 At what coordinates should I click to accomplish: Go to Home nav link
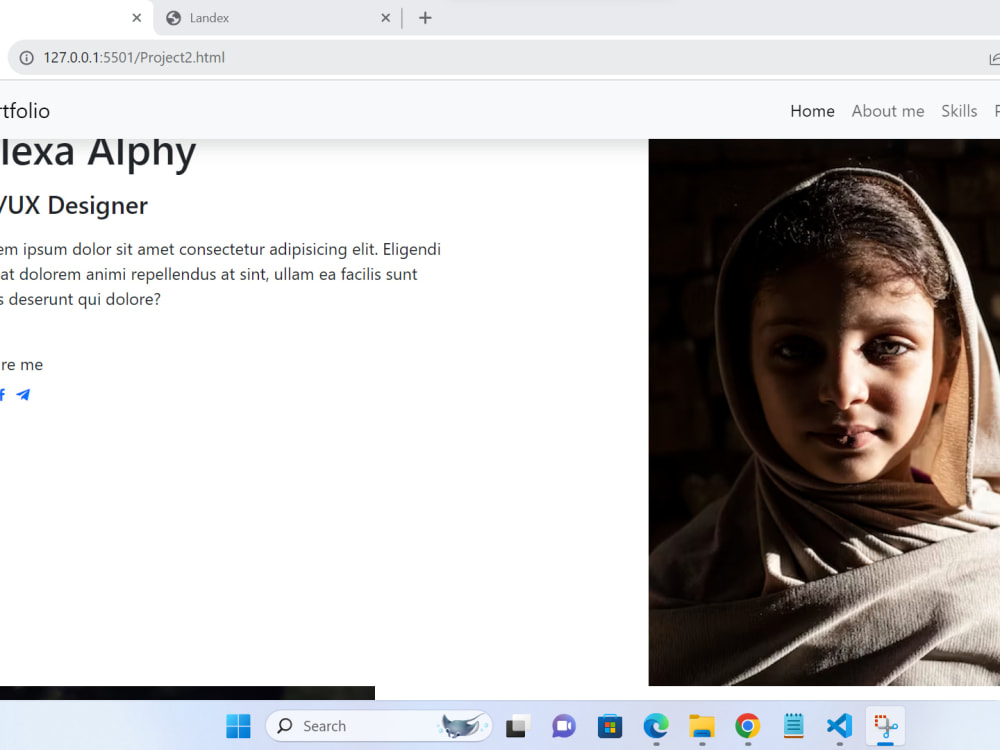pyautogui.click(x=812, y=111)
